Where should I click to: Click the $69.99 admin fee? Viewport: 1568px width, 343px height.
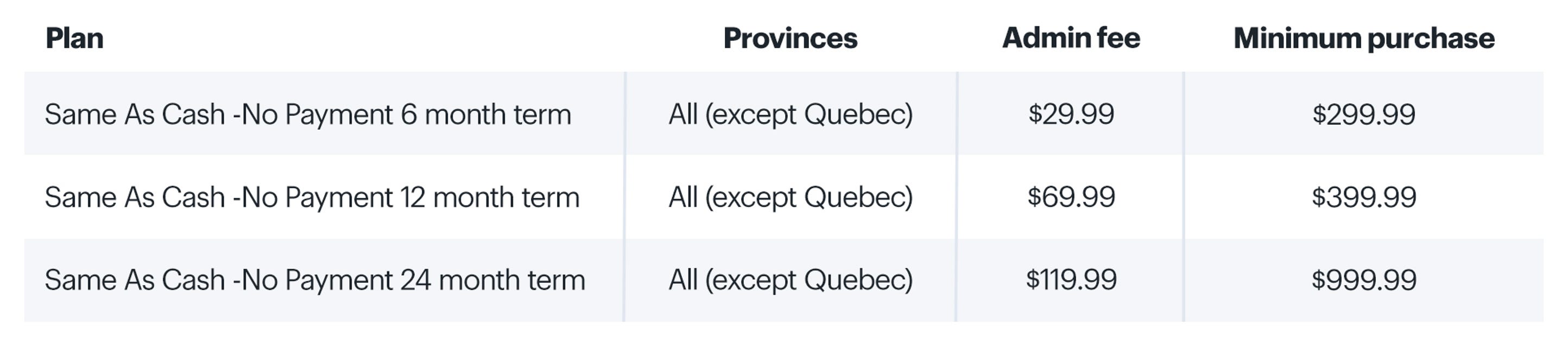[1071, 197]
